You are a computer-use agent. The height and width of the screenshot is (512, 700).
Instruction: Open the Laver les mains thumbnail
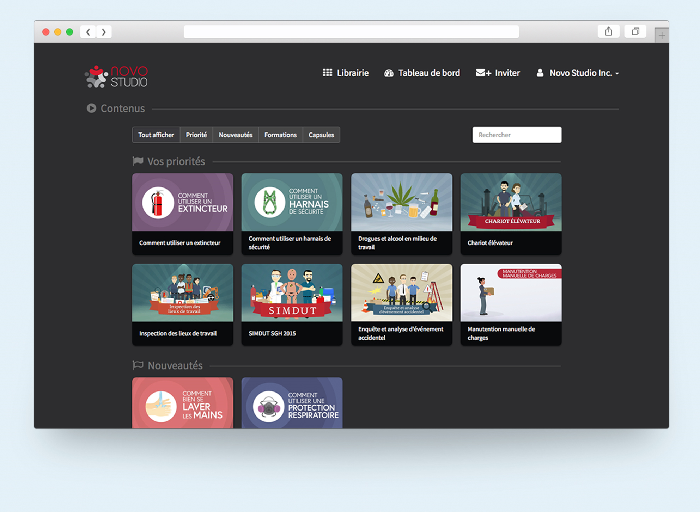183,403
